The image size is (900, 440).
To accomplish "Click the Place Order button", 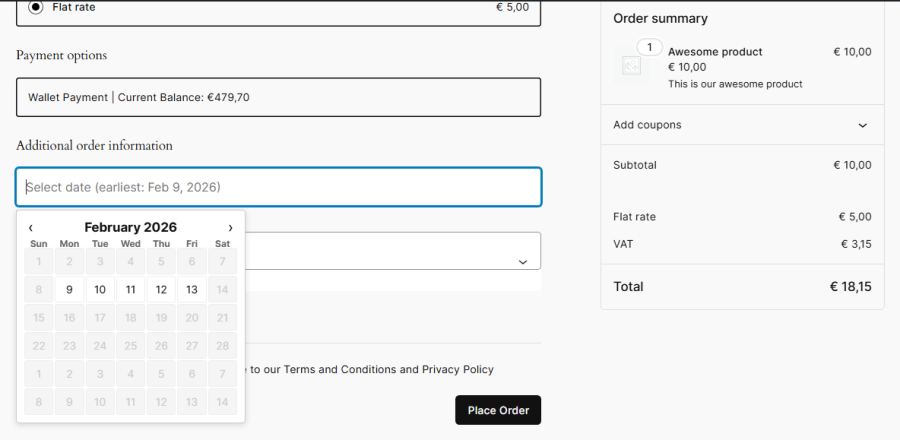I will click(x=498, y=410).
